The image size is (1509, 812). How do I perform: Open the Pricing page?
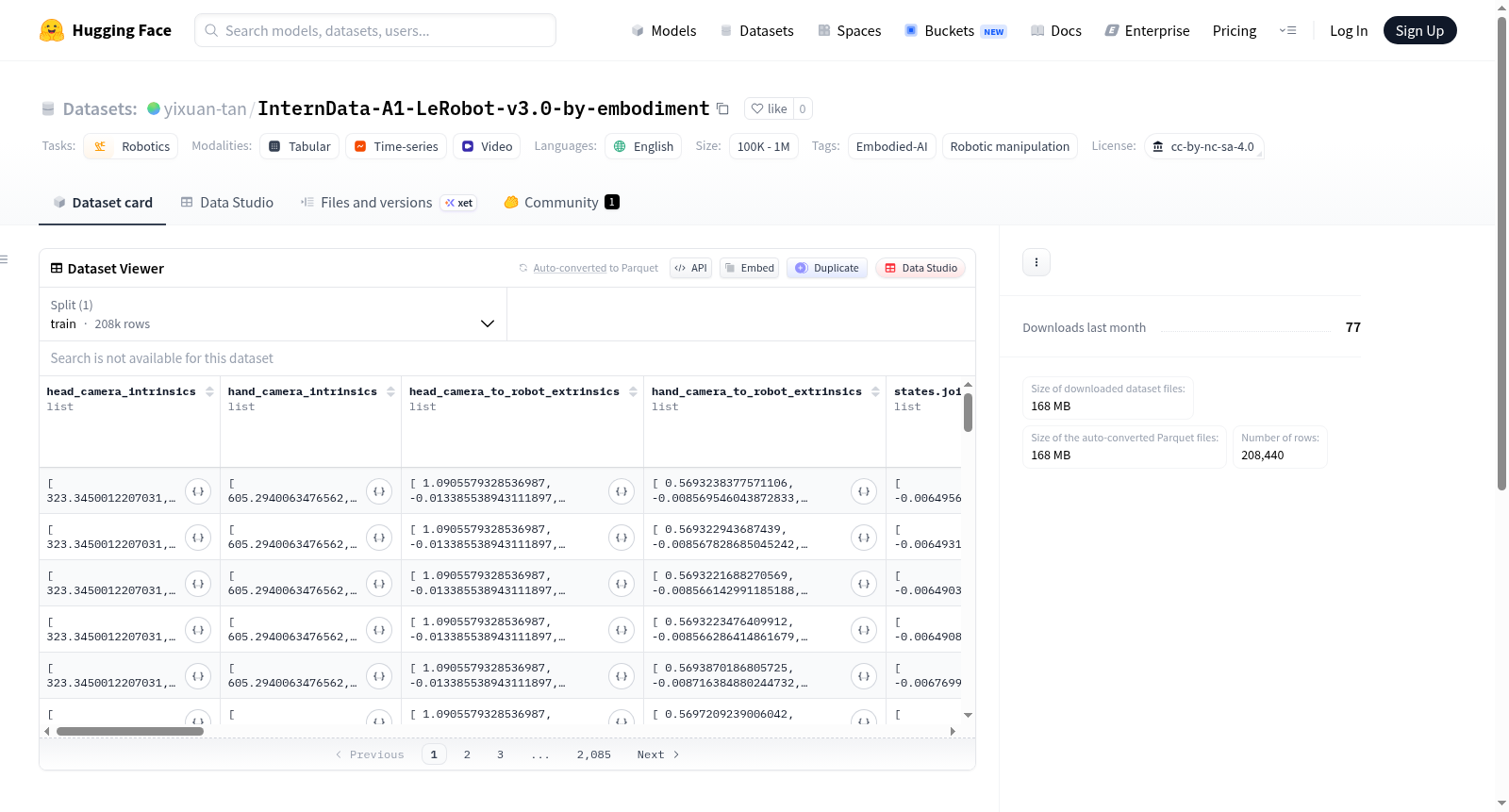1235,30
